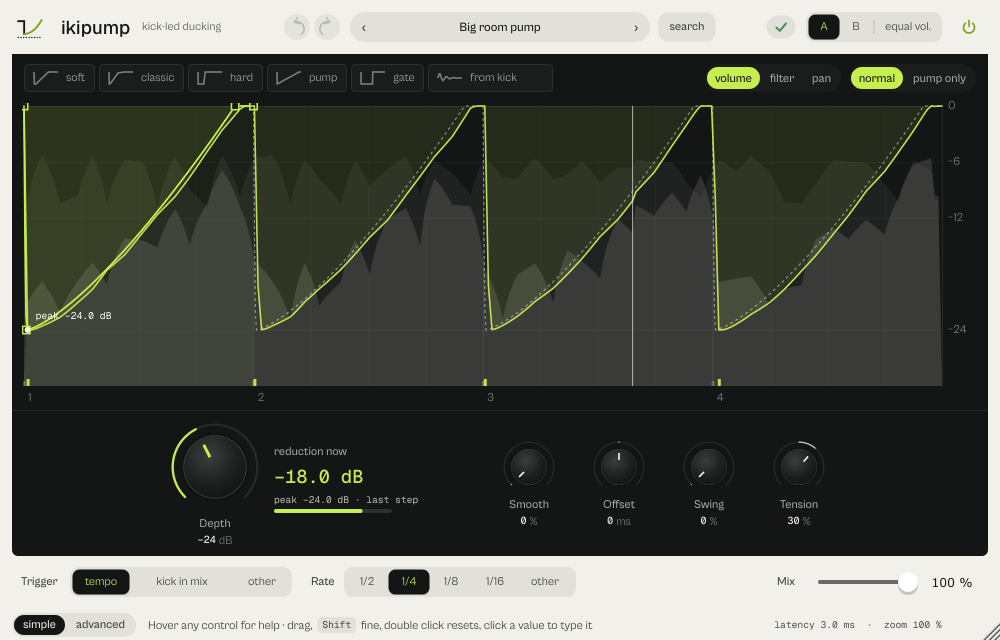Go to the previous preset

(x=364, y=27)
